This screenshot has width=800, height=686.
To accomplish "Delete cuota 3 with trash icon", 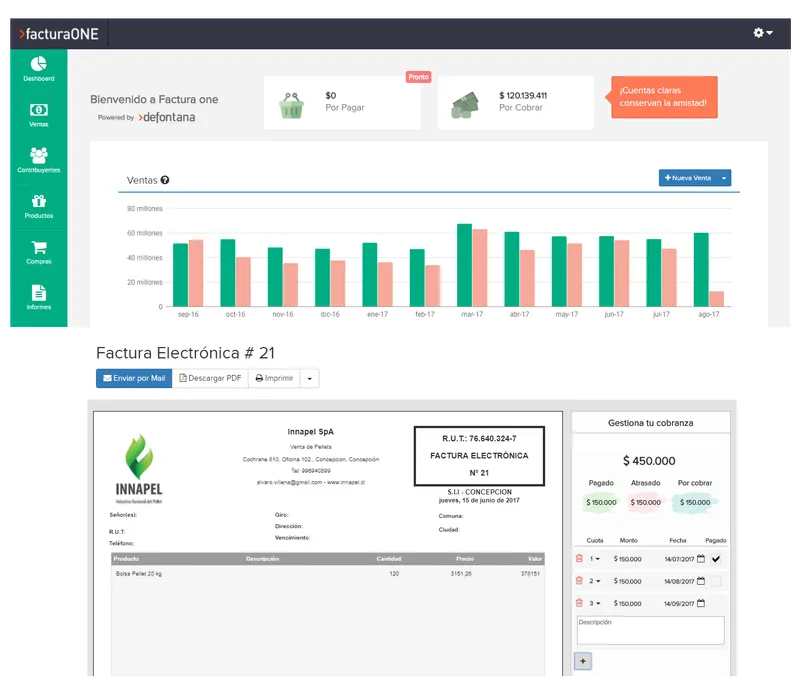I will pyautogui.click(x=579, y=603).
